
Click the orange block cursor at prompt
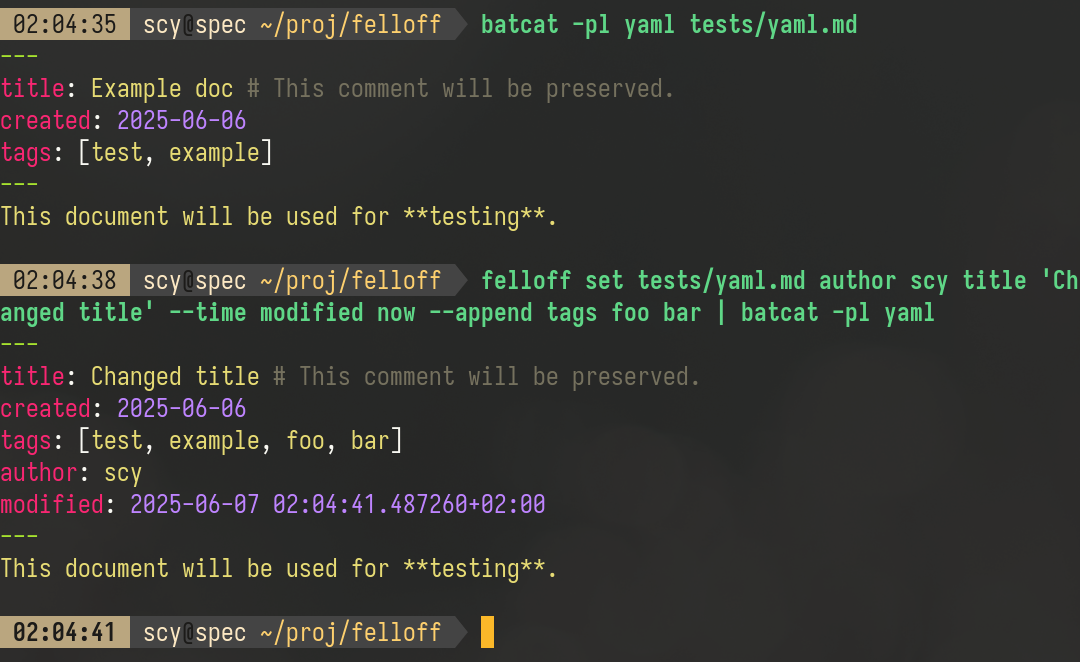[487, 632]
